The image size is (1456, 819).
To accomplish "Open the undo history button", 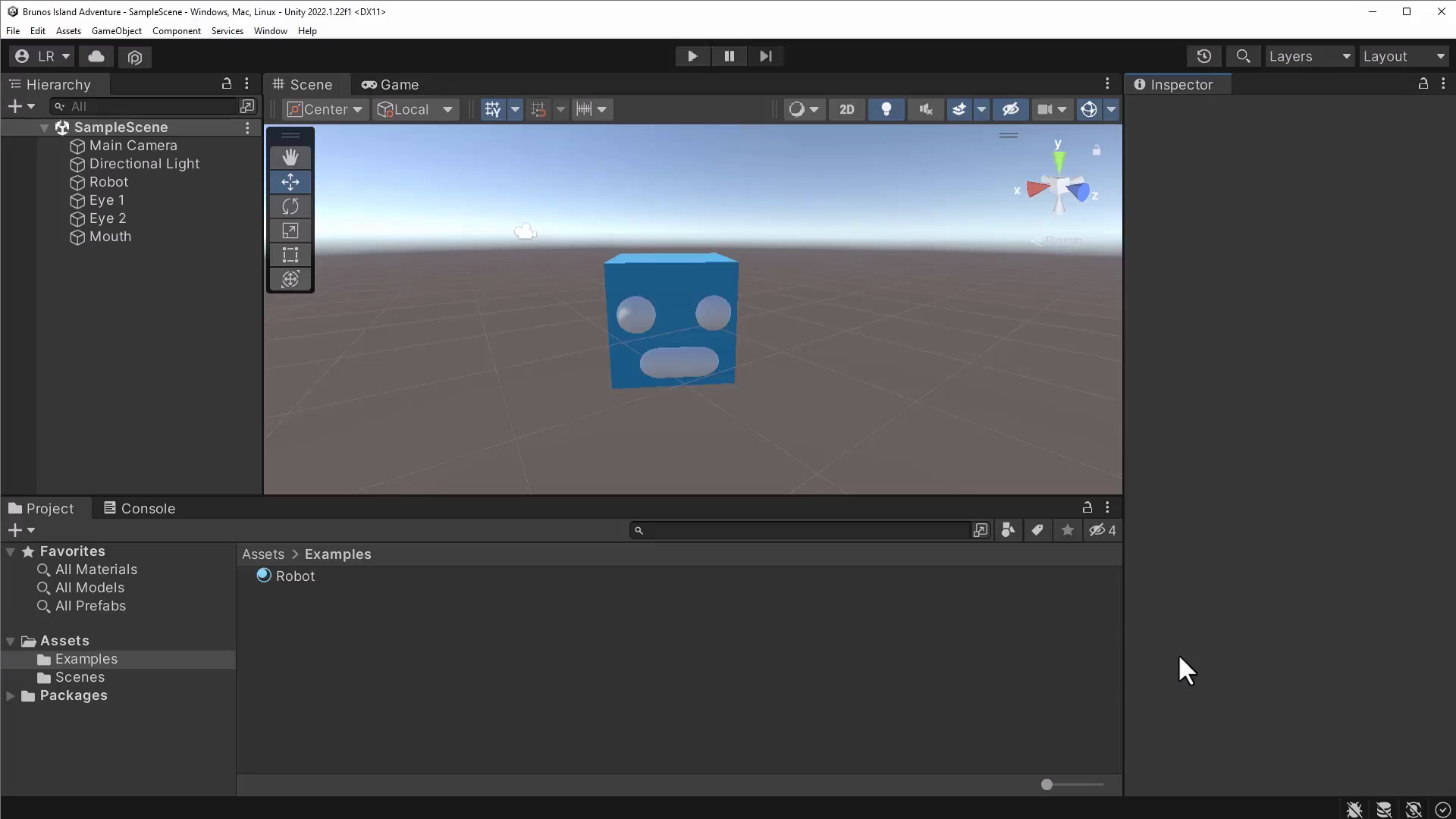I will [x=1204, y=56].
